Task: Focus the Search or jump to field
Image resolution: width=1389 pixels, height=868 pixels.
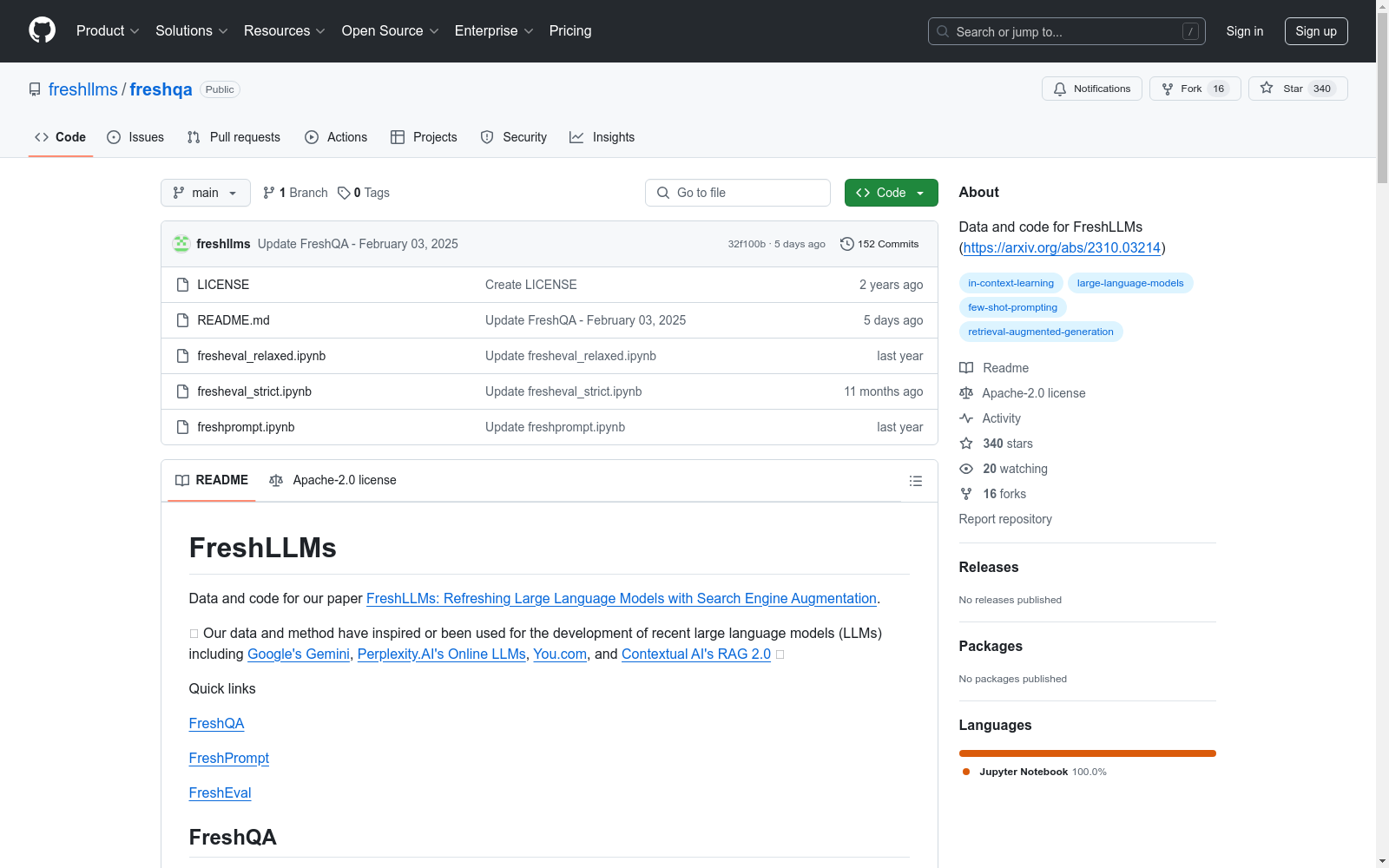Action: (x=1067, y=31)
